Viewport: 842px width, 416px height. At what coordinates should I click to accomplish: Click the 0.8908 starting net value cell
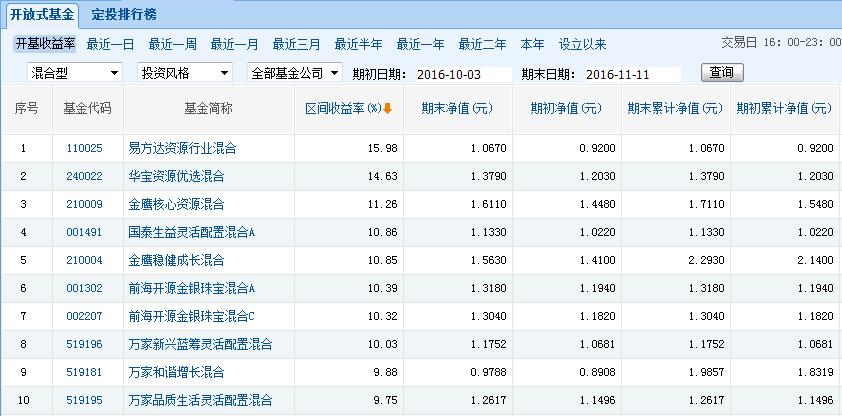coord(598,373)
